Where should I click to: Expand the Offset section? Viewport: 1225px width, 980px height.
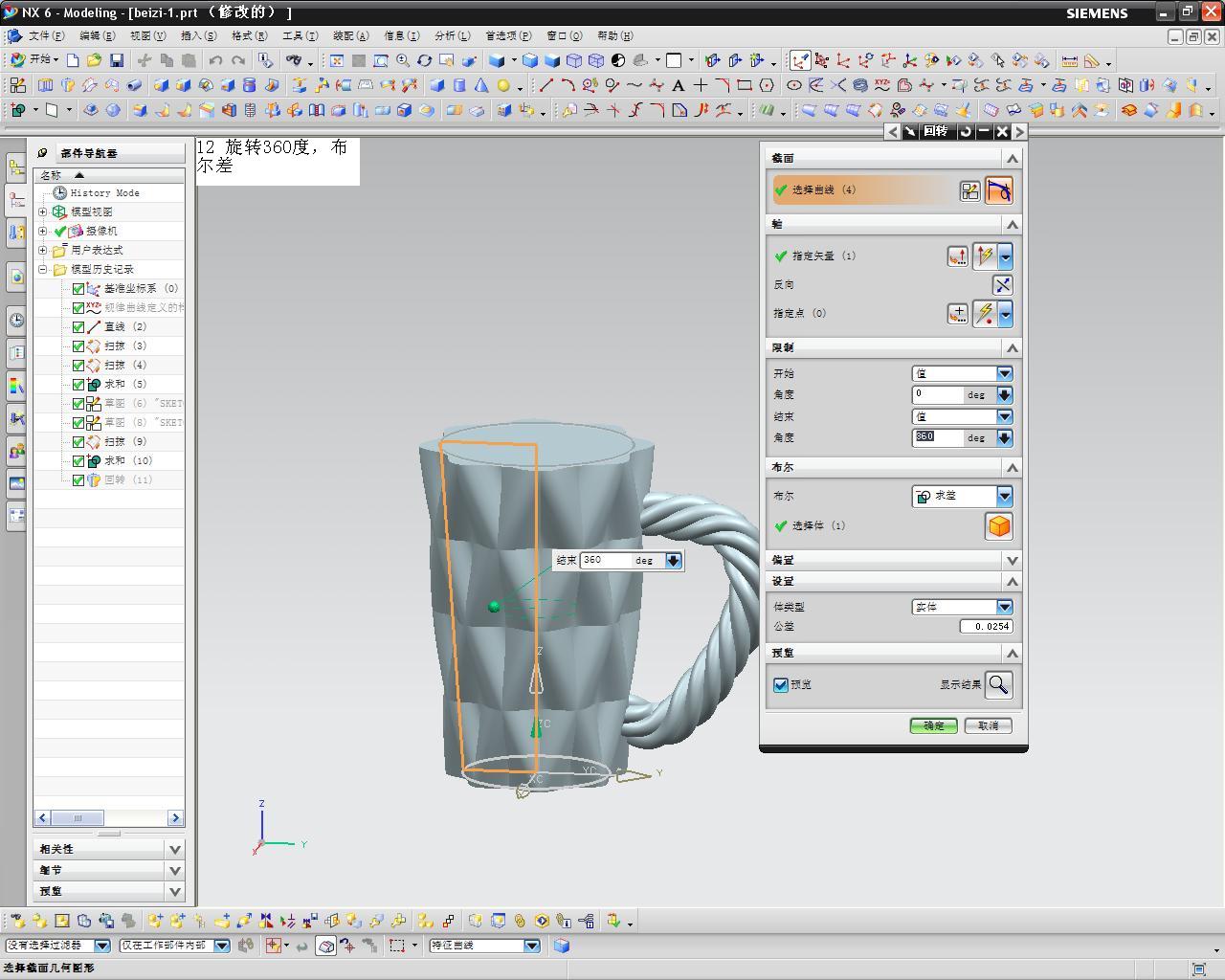coord(1013,560)
